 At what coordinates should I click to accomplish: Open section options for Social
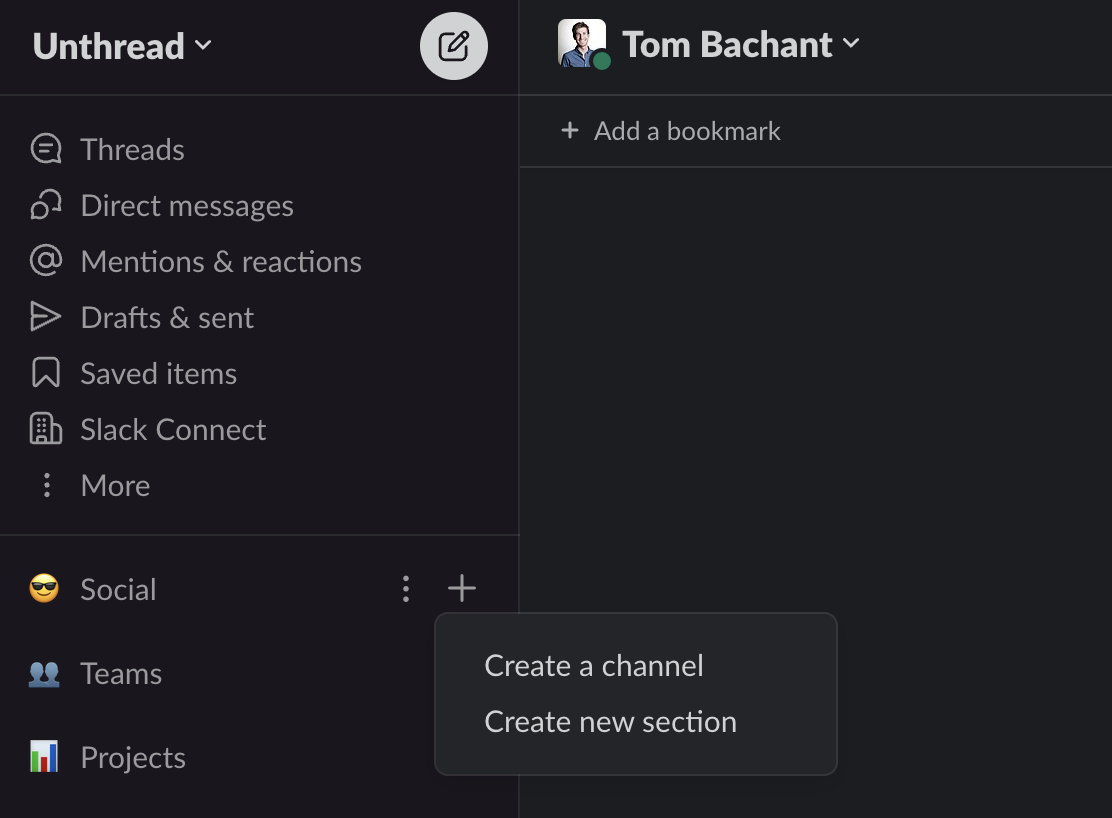(406, 589)
